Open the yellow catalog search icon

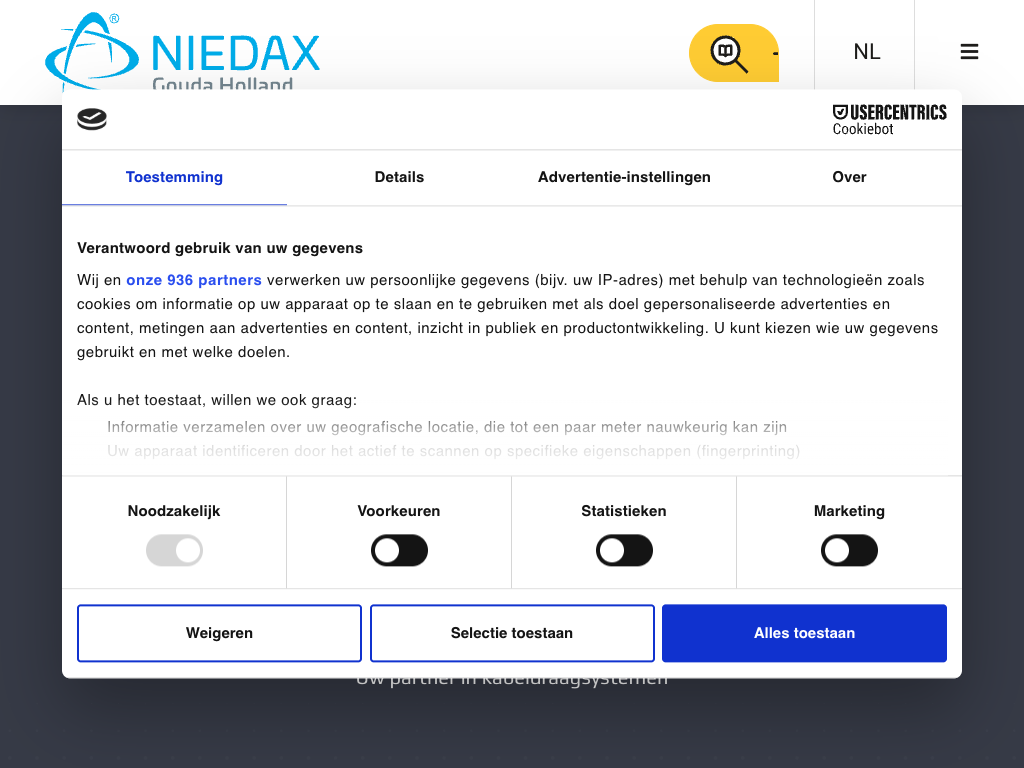733,53
